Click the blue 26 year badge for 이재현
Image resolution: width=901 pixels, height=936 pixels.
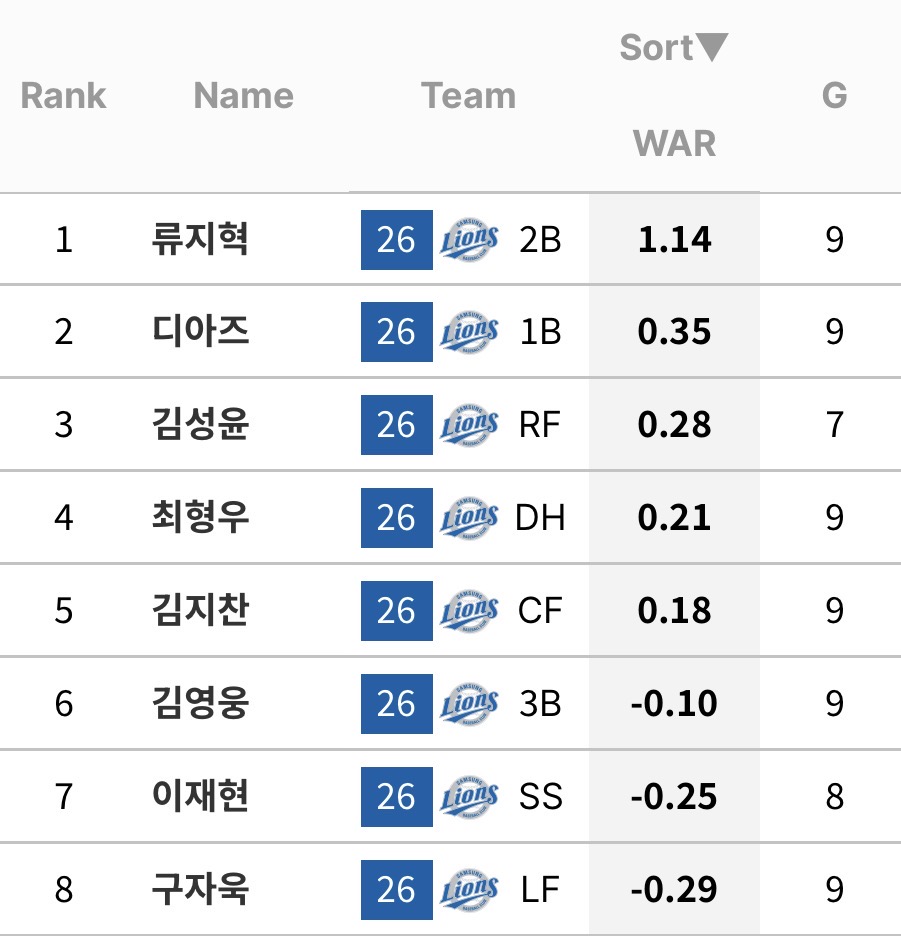click(x=396, y=797)
